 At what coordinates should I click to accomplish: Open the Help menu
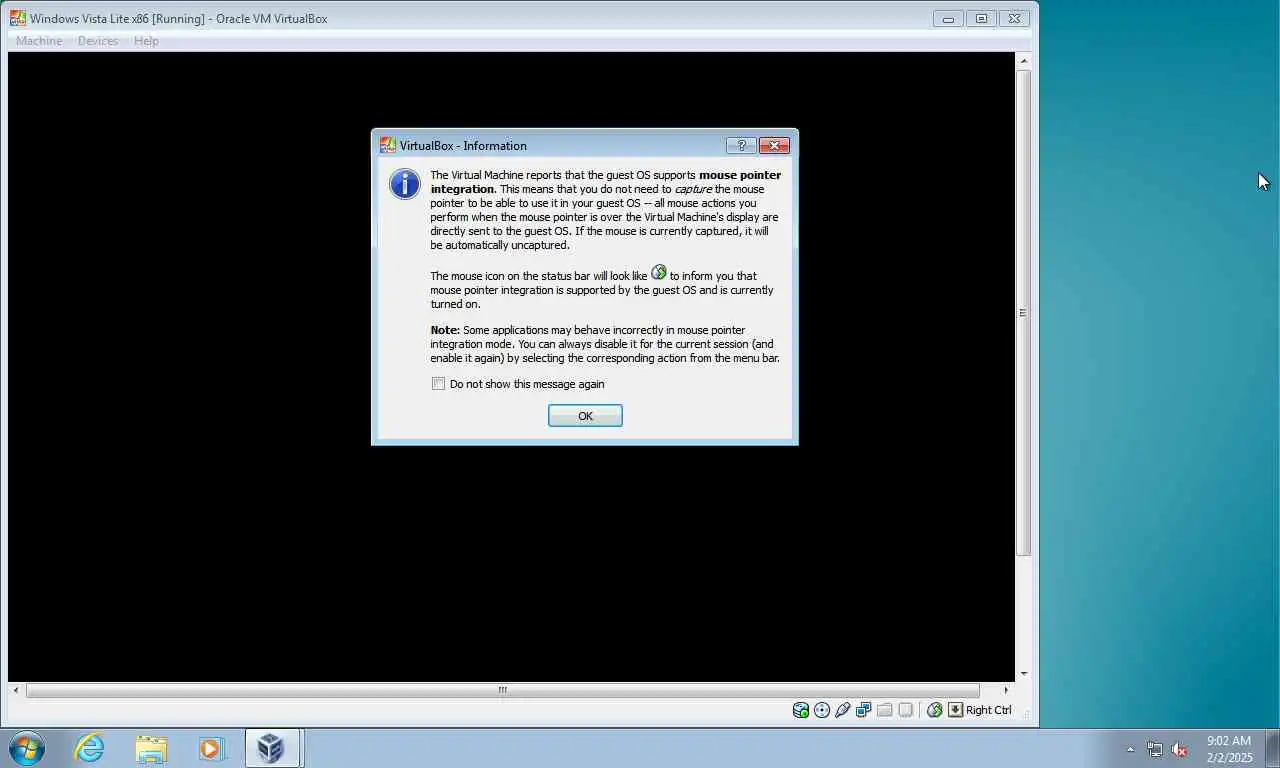(146, 41)
